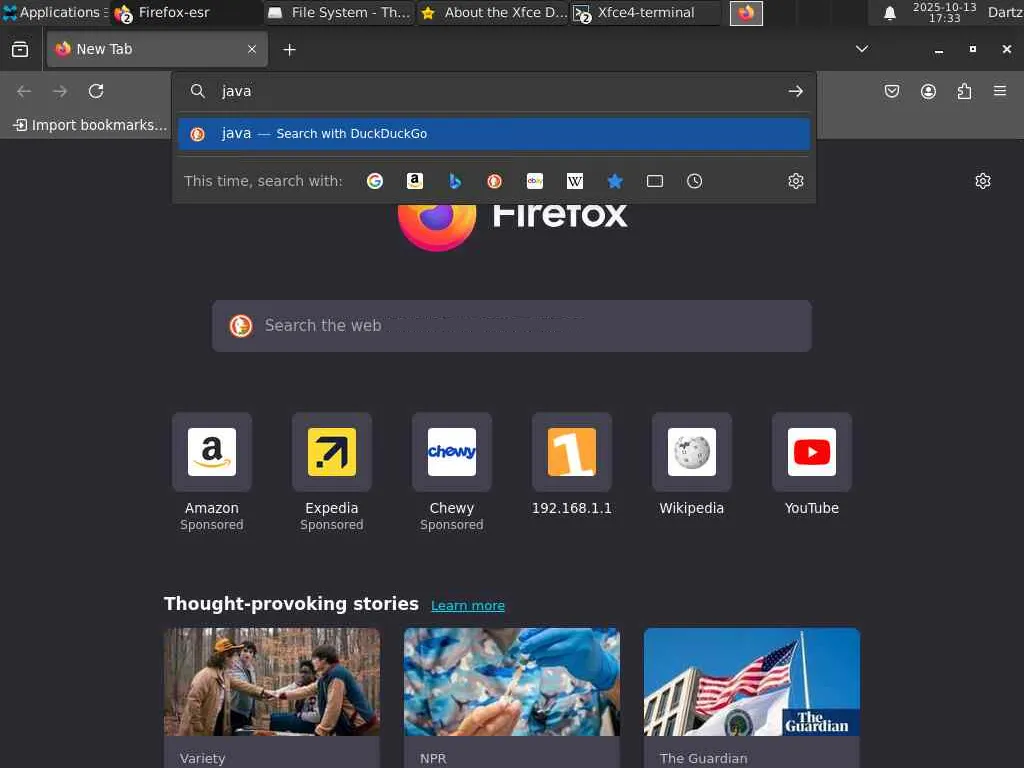Open the Pocket save icon
Image resolution: width=1024 pixels, height=768 pixels.
892,91
